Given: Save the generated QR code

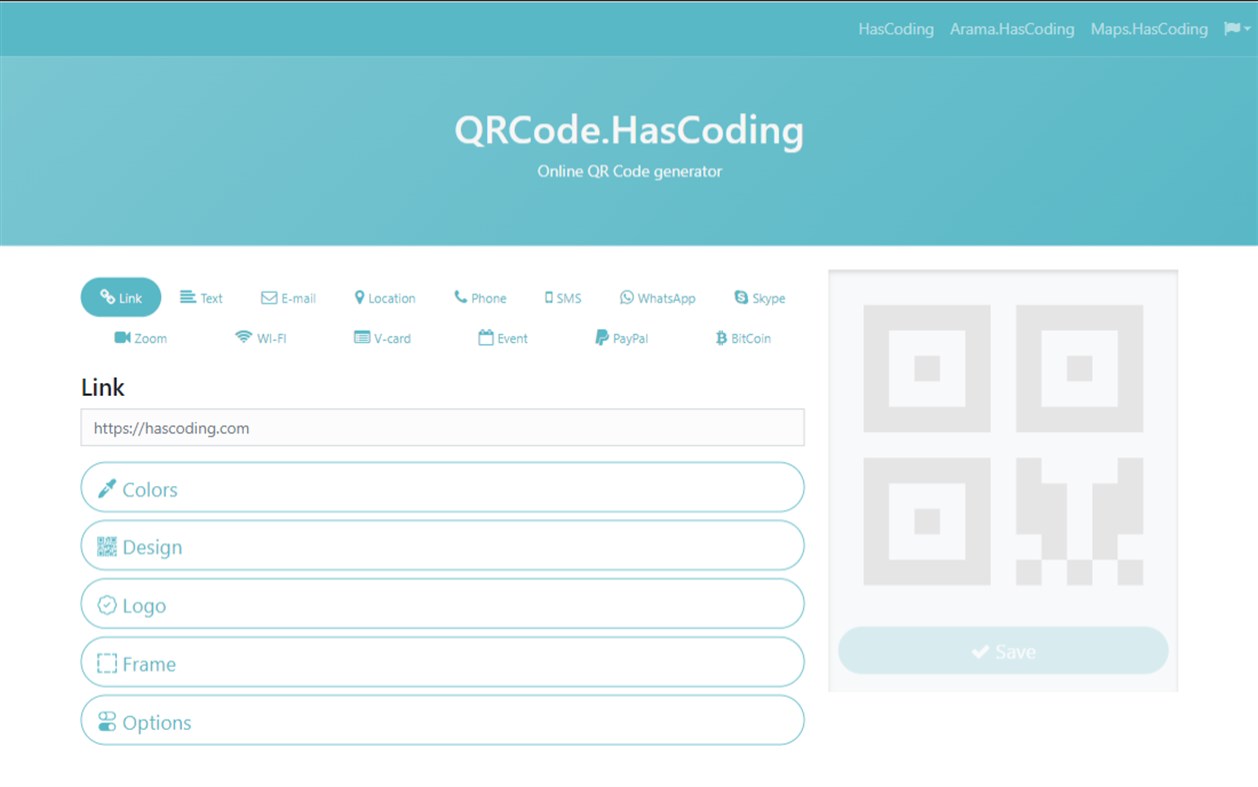Looking at the screenshot, I should point(1003,651).
